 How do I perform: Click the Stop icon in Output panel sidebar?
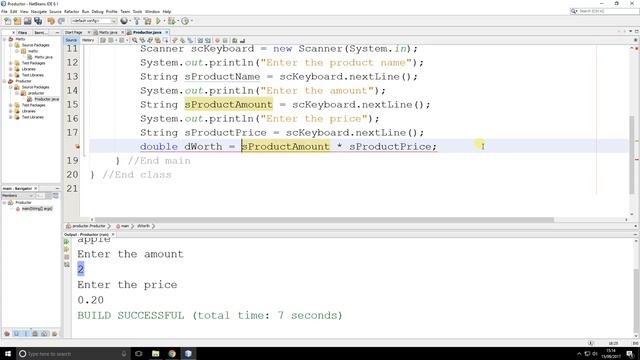tap(67, 257)
